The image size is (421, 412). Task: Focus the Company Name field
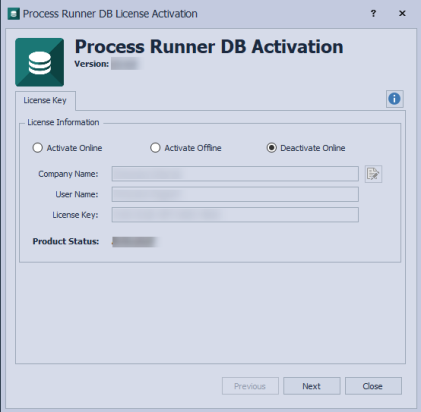point(235,174)
